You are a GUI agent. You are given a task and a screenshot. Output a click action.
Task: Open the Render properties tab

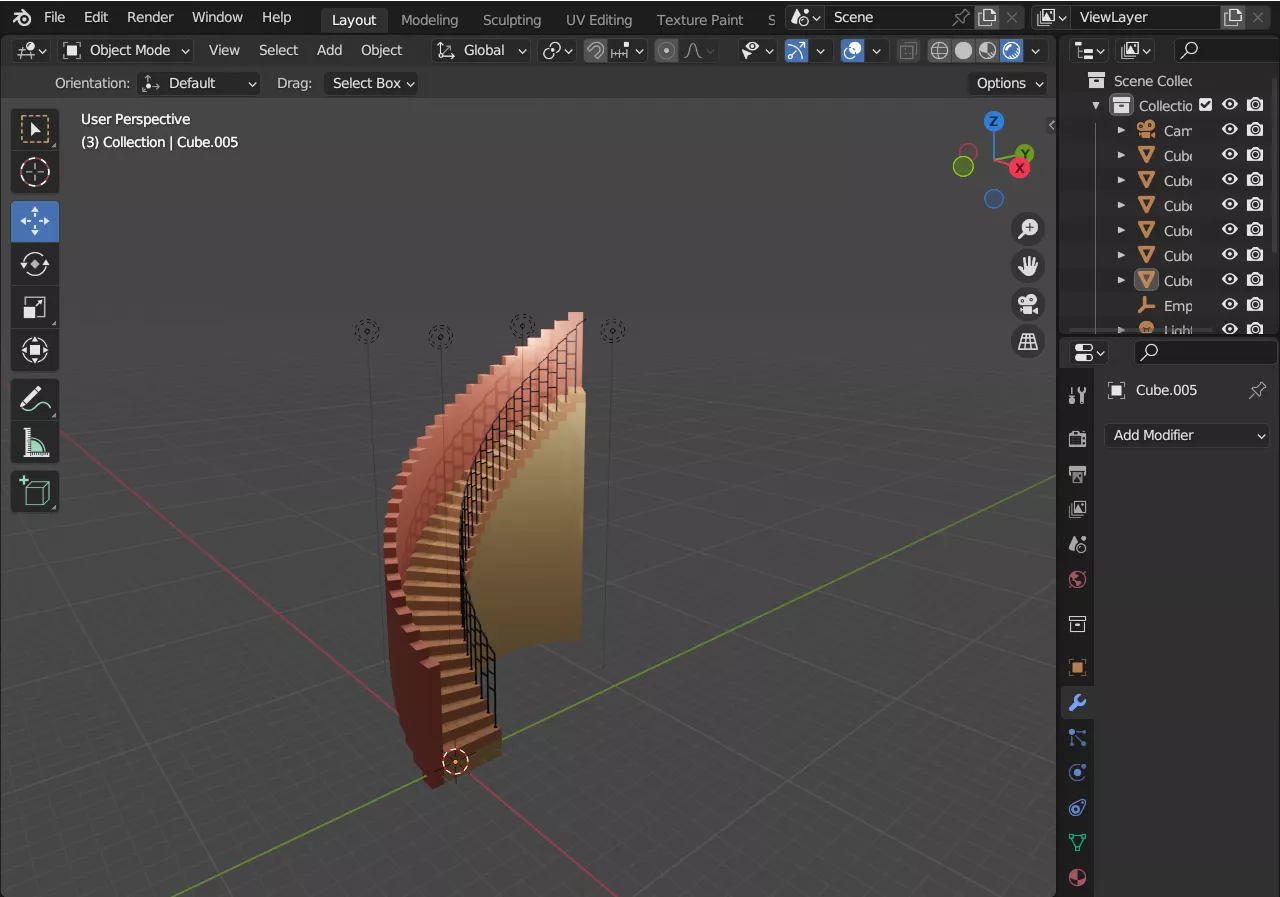pos(1077,439)
